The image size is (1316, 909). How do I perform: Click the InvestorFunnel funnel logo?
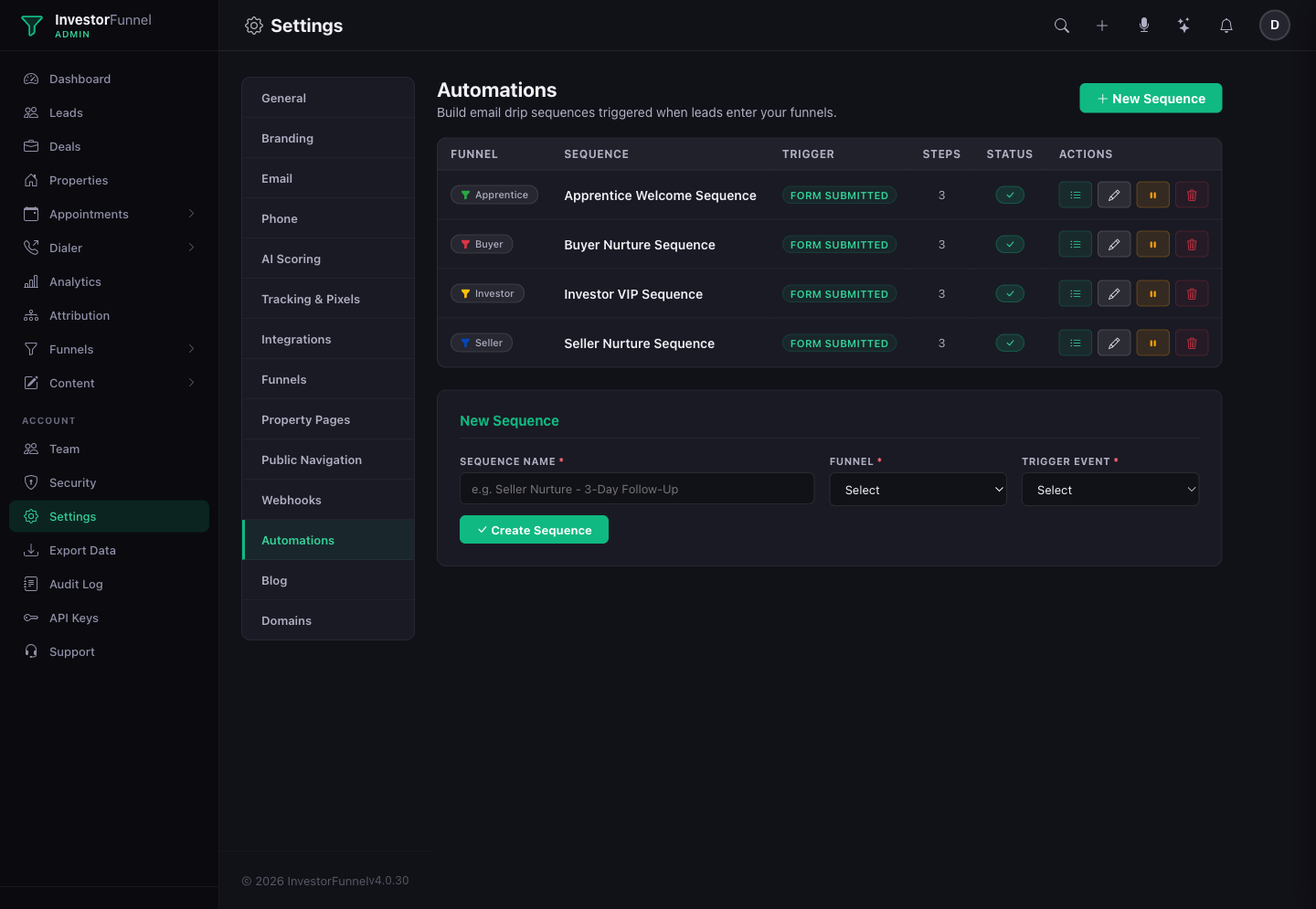(32, 26)
